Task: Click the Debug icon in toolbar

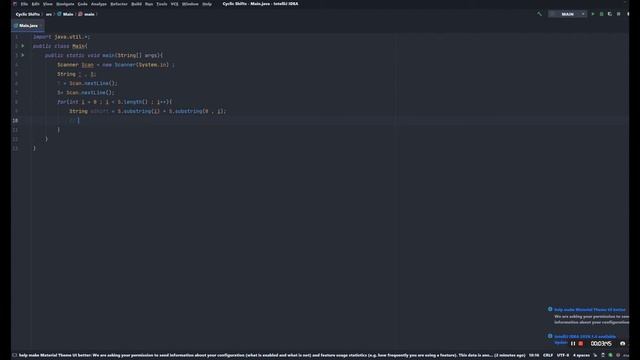Action: point(601,14)
